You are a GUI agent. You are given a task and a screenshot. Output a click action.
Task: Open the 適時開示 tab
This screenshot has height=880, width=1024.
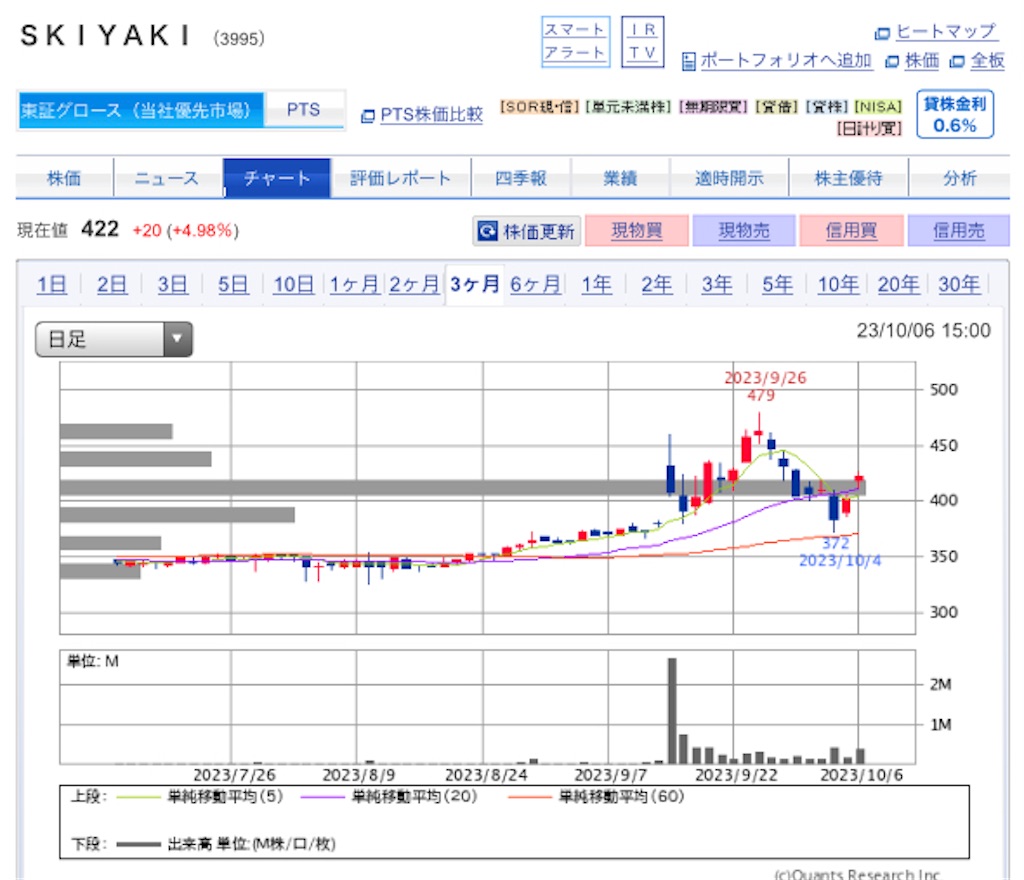coord(729,178)
